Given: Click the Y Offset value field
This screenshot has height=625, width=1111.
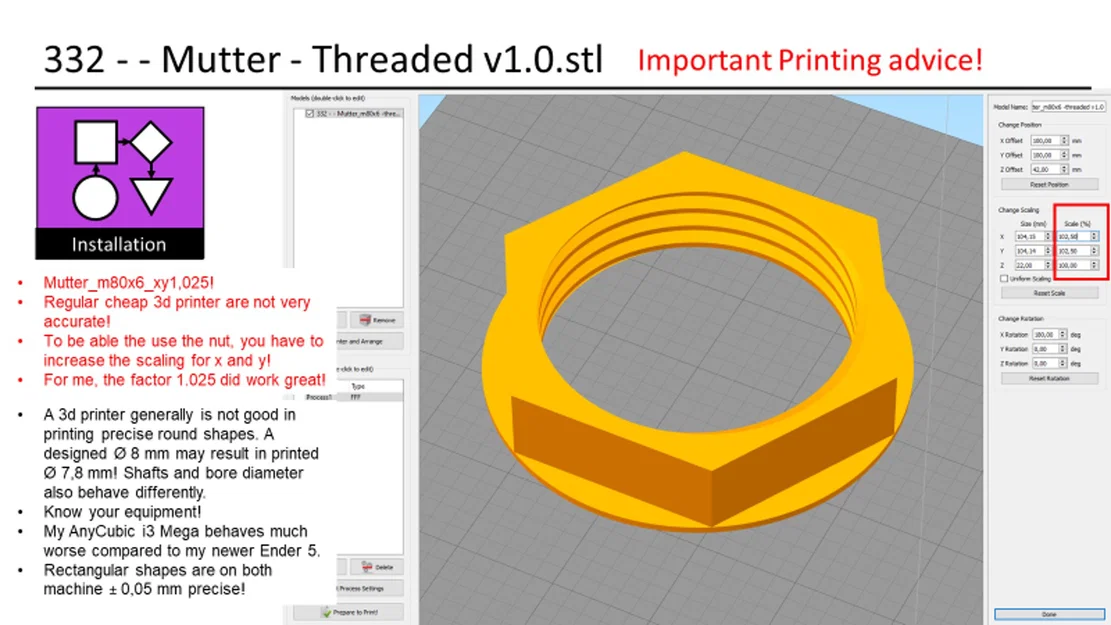Looking at the screenshot, I should click(1045, 155).
